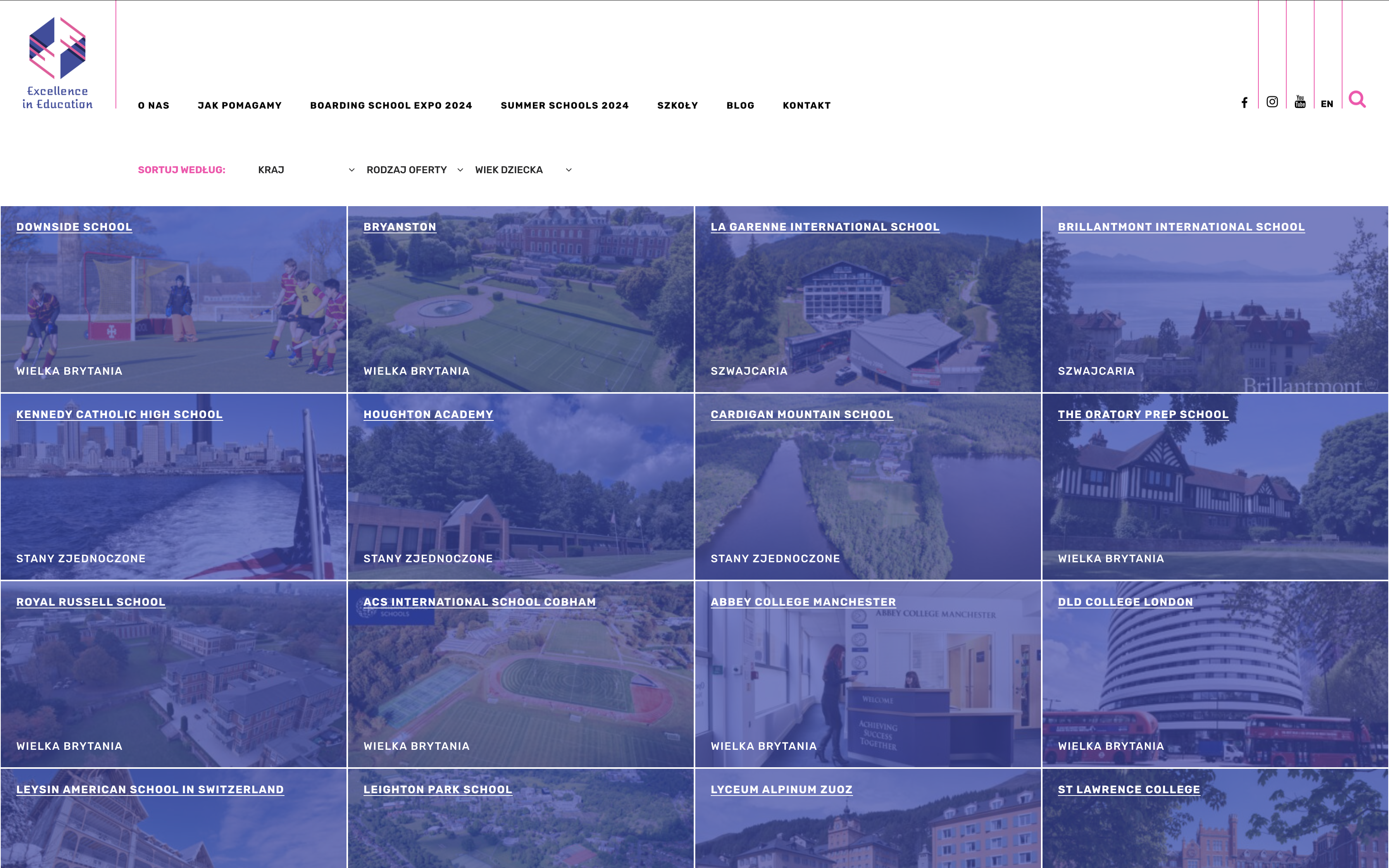Click the Excellence in Education logo
The width and height of the screenshot is (1389, 868).
click(57, 62)
